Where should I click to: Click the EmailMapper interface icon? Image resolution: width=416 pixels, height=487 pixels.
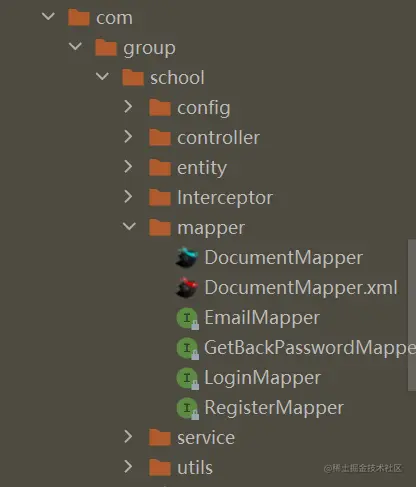[188, 318]
